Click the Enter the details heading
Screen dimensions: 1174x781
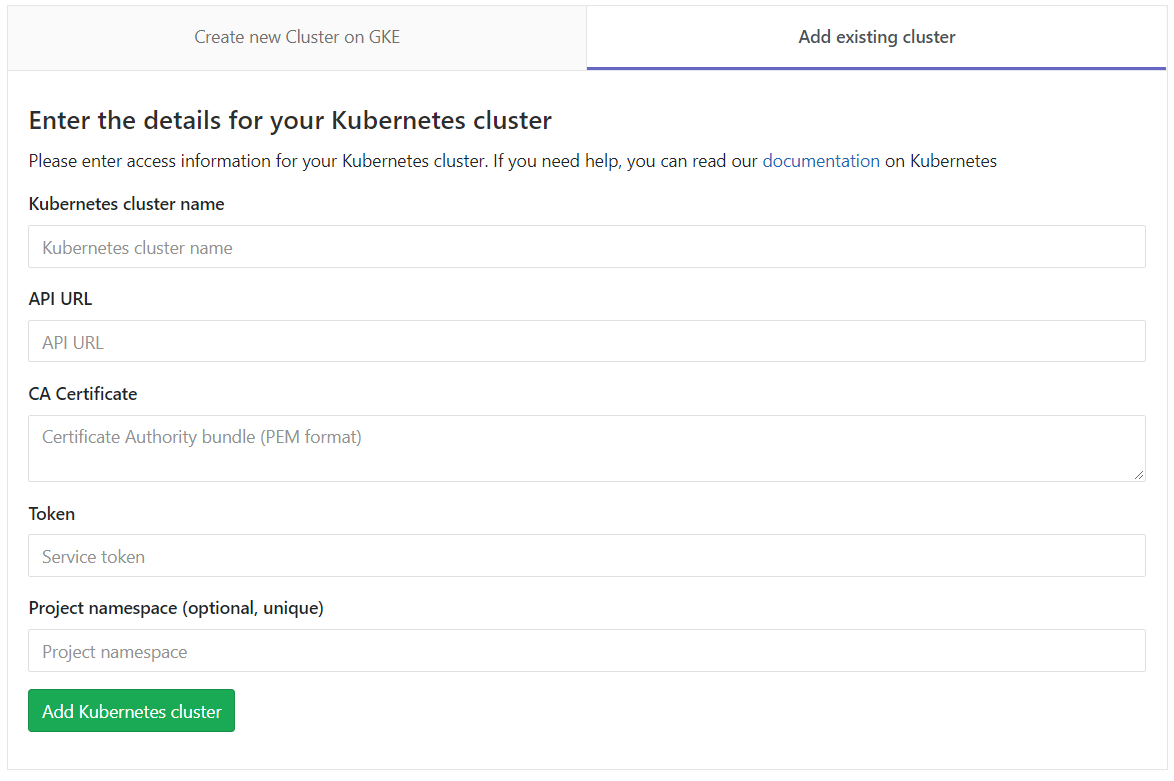290,121
